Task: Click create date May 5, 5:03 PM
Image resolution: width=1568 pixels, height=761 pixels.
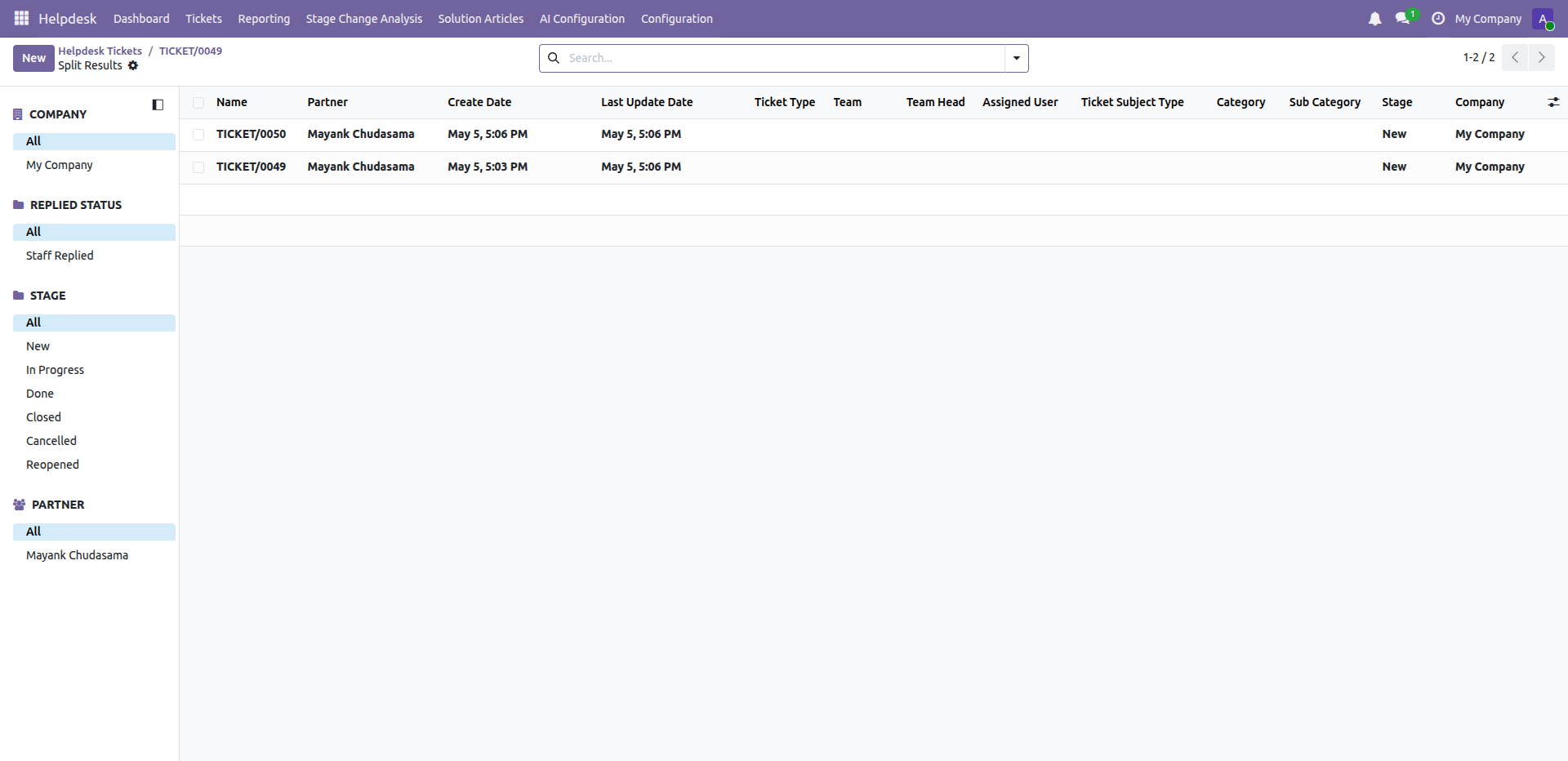Action: (488, 167)
